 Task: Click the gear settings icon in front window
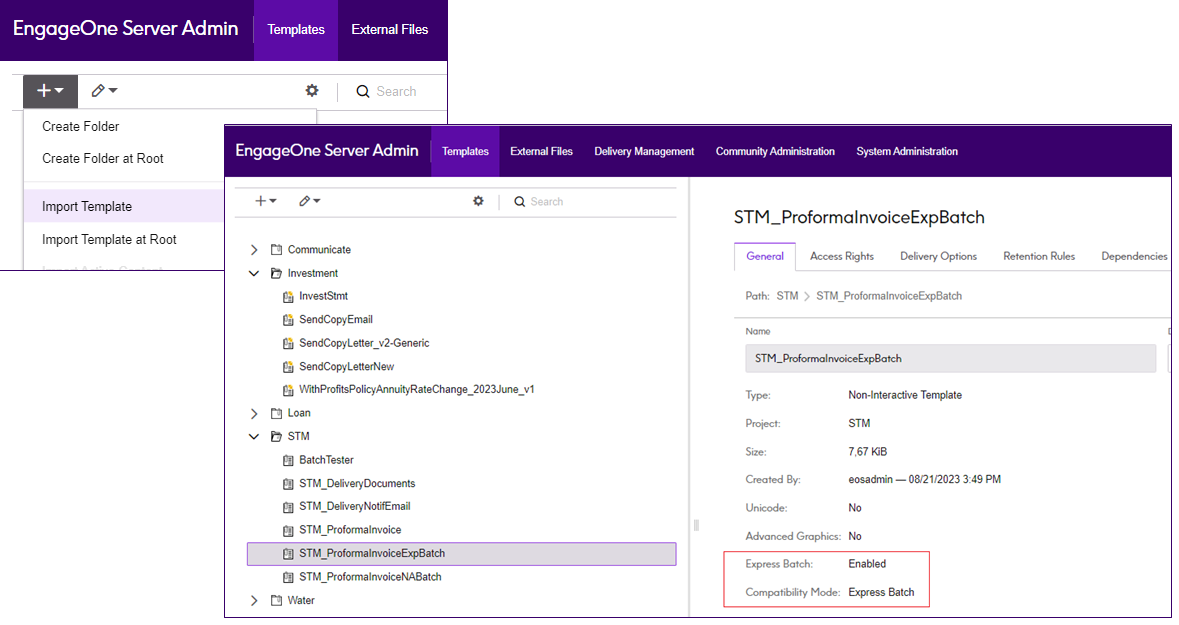point(478,201)
